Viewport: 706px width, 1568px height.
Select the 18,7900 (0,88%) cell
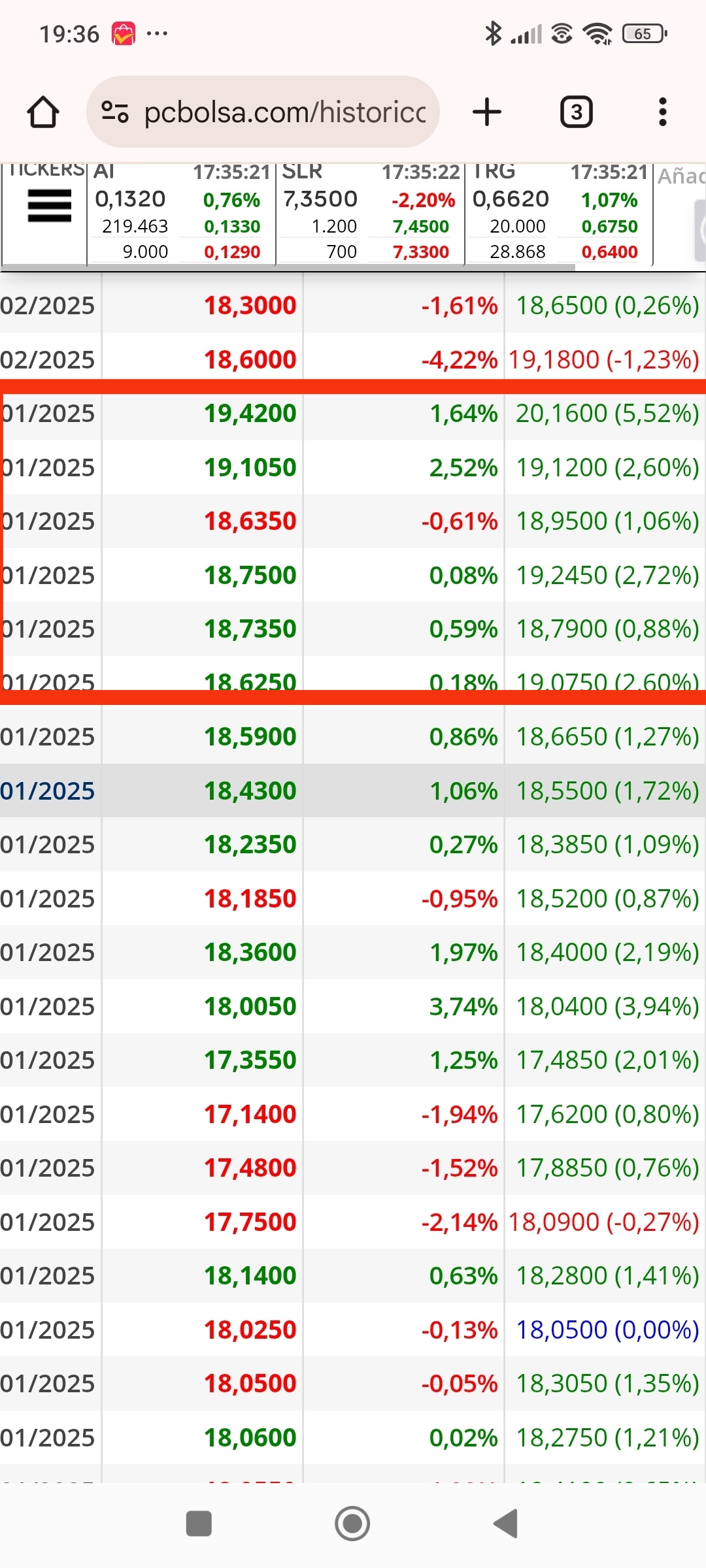tap(607, 629)
